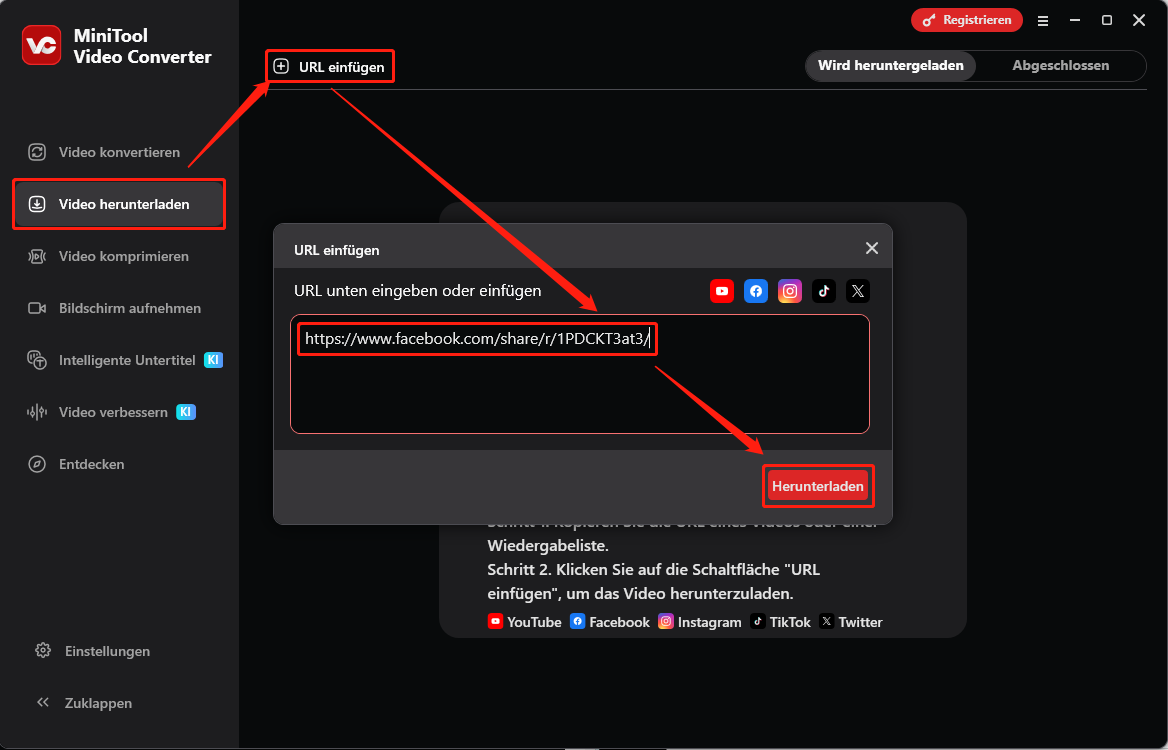
Task: Close the URL einfügen dialog
Action: coord(872,248)
